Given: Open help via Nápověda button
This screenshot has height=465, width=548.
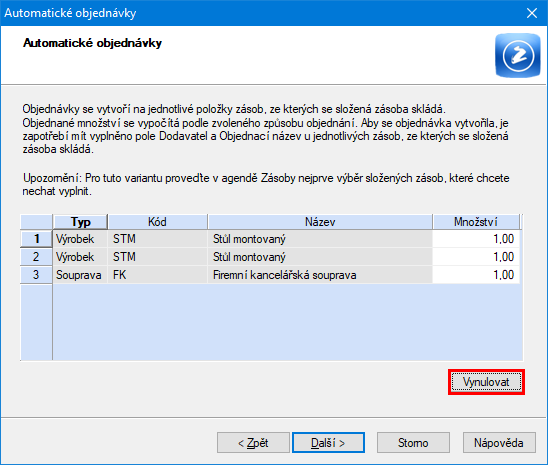Looking at the screenshot, I should click(x=499, y=443).
